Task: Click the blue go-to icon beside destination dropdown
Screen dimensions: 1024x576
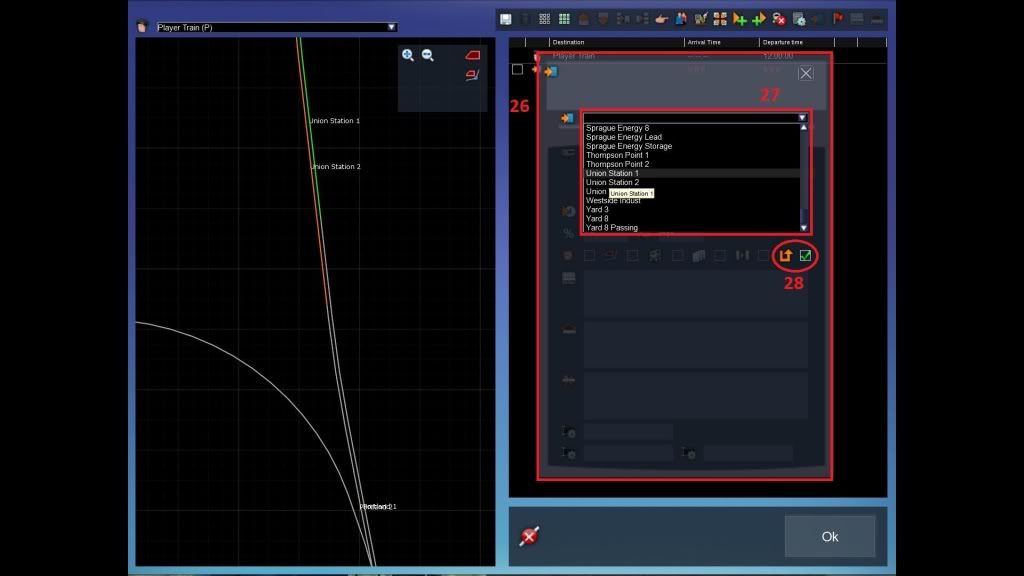Action: click(x=567, y=118)
